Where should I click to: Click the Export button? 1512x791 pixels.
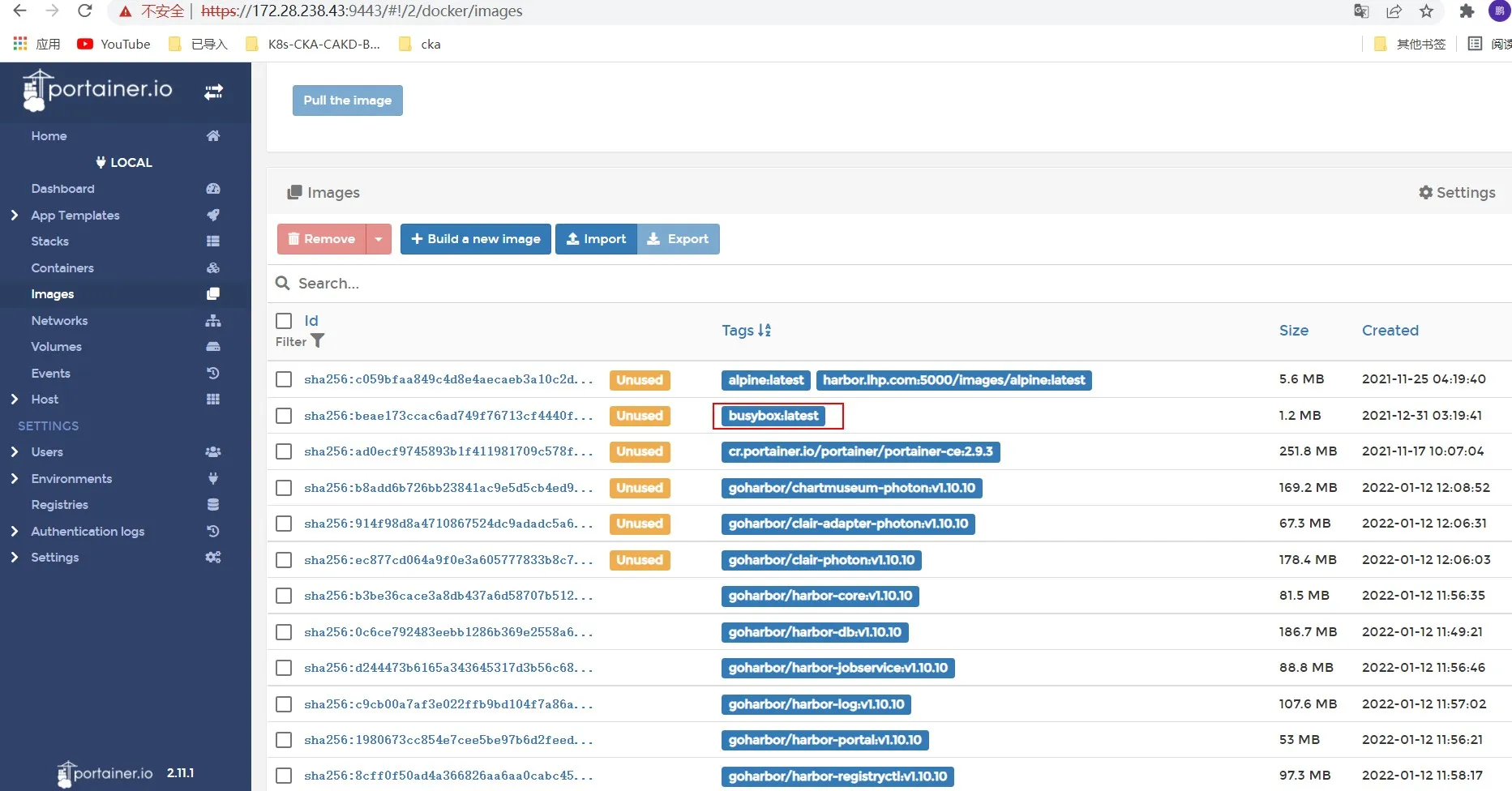(x=679, y=239)
